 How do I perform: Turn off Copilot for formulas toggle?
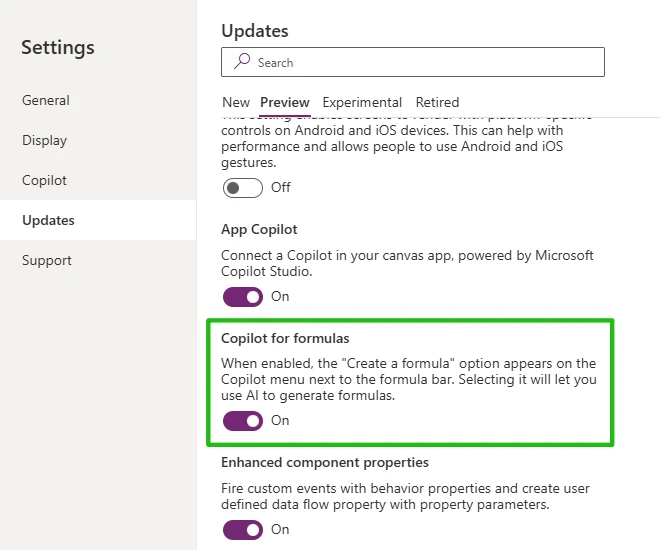(243, 420)
